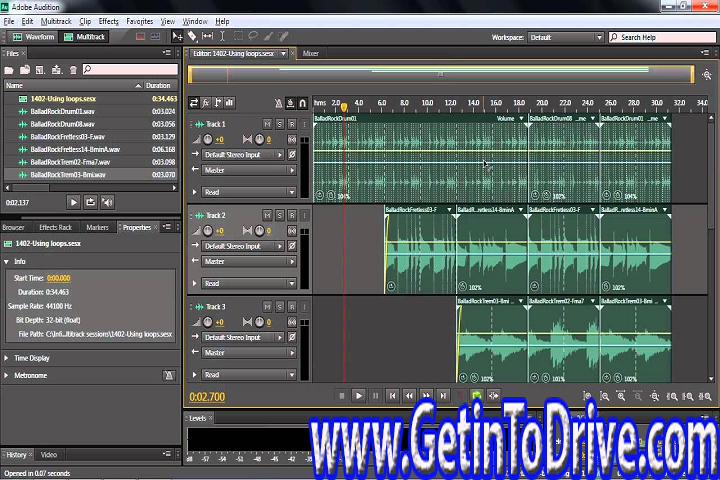Image resolution: width=720 pixels, height=480 pixels.
Task: Click the Start Time value 0:00.000
Action: [58, 278]
